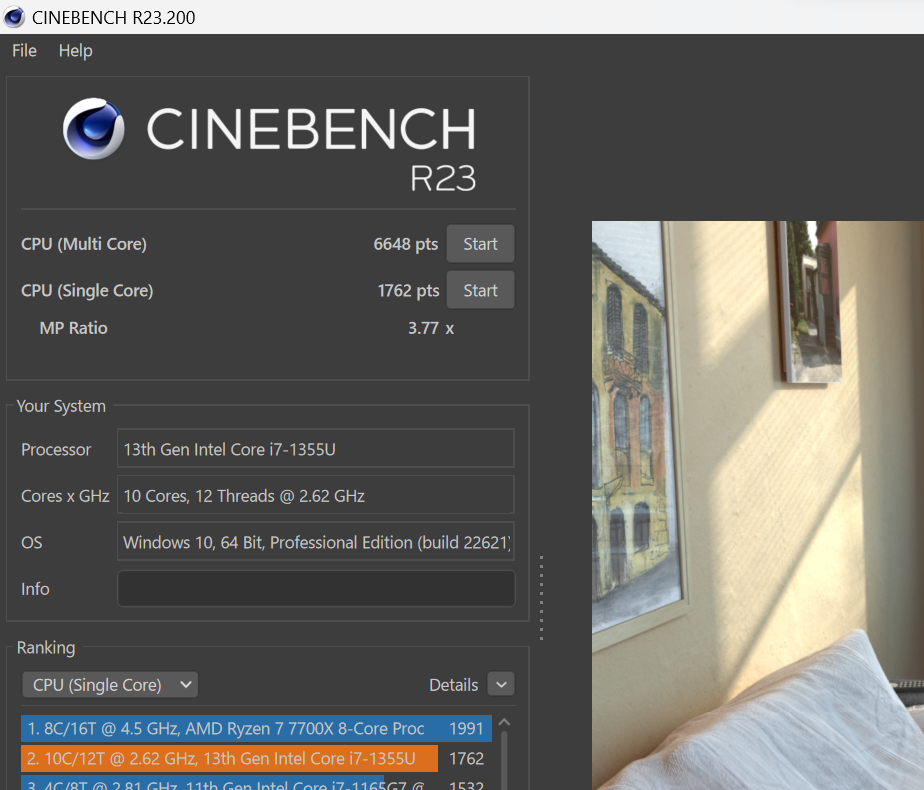Expand the Details arrow button
This screenshot has width=924, height=790.
501,685
